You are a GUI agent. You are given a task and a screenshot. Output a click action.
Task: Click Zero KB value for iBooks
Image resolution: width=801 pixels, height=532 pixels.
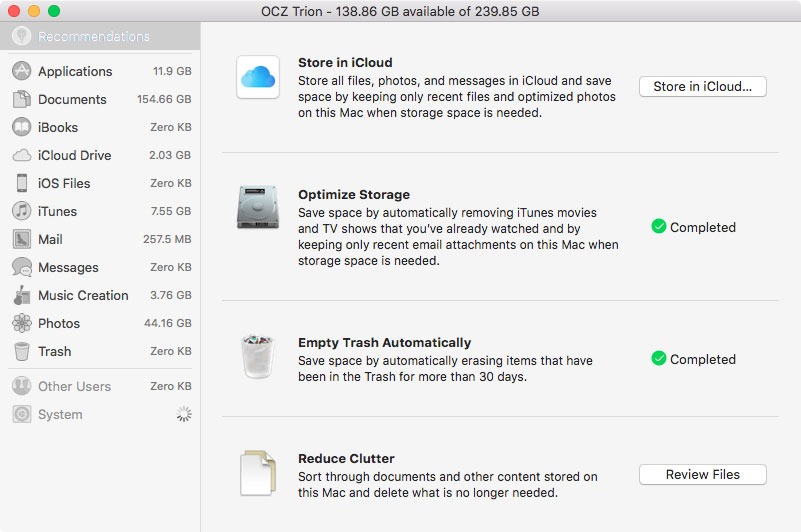[171, 127]
